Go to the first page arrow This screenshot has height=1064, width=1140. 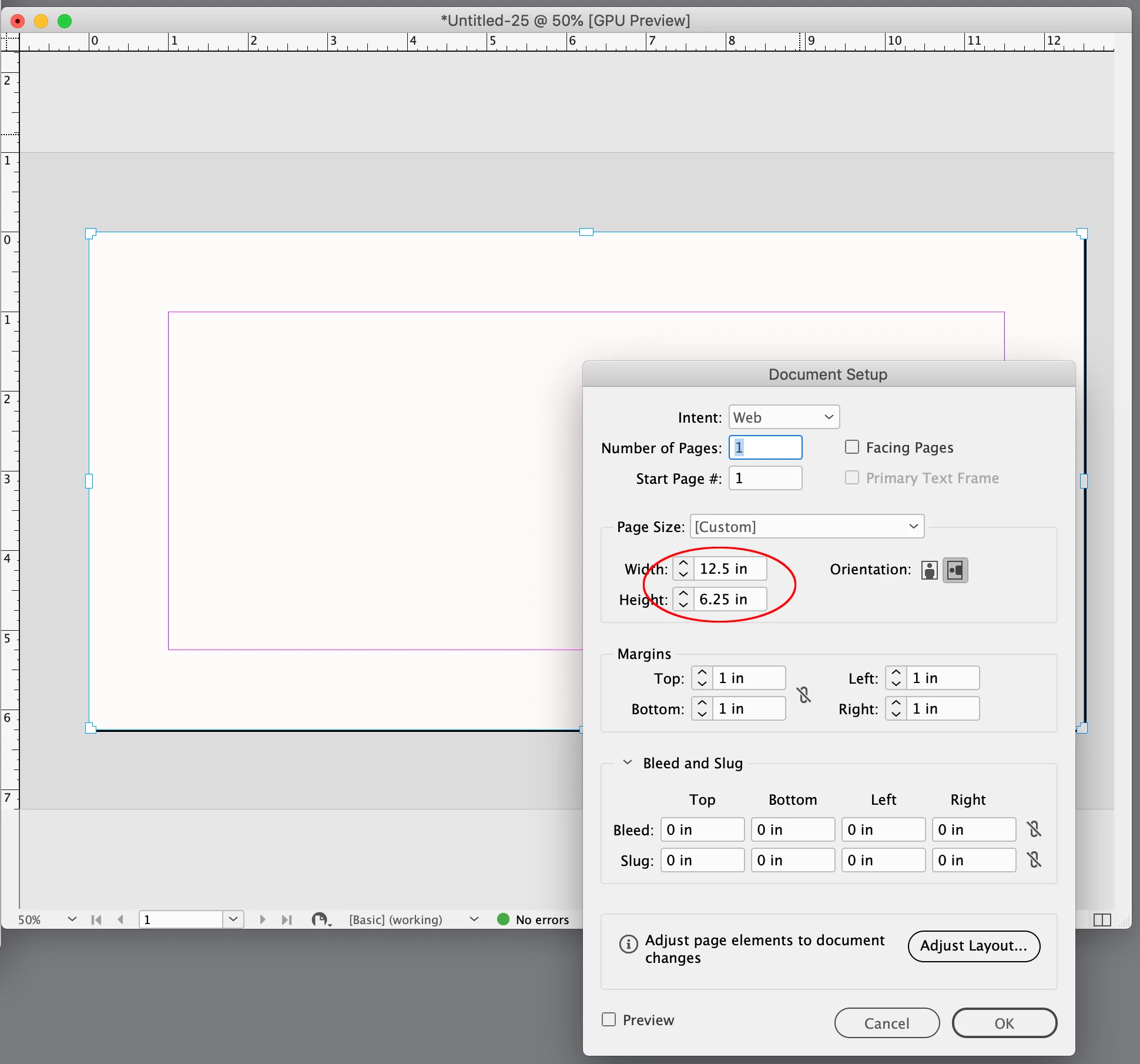click(x=96, y=919)
